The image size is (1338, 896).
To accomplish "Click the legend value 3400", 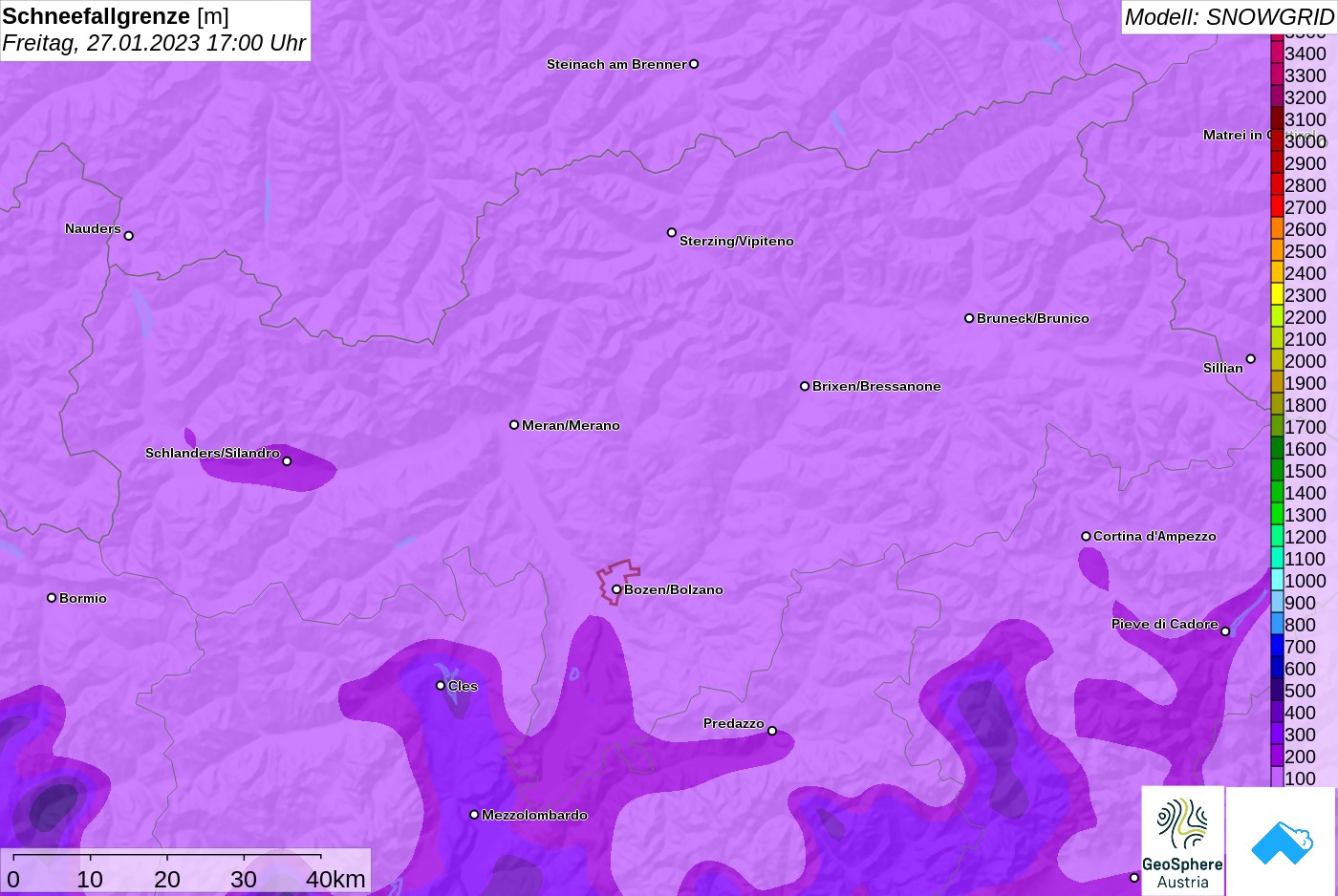I will coord(1306,53).
